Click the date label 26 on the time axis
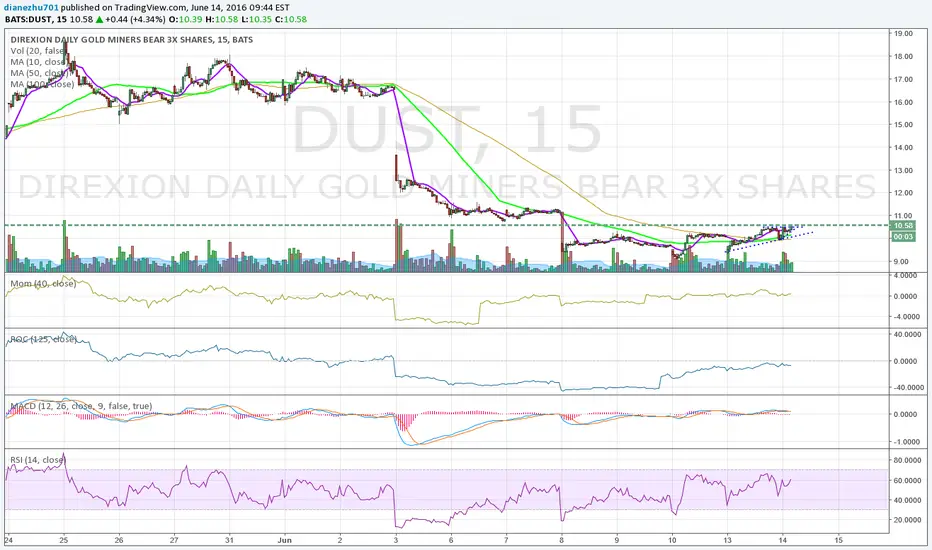The image size is (932, 550). pyautogui.click(x=119, y=540)
